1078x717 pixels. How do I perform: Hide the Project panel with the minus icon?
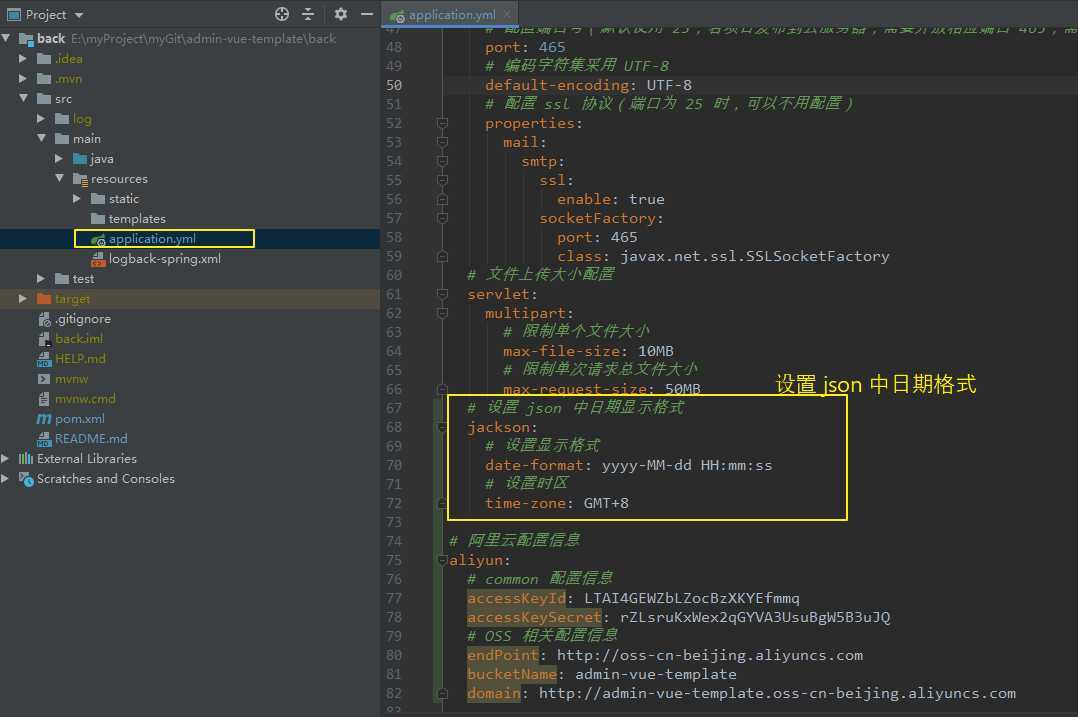[367, 14]
